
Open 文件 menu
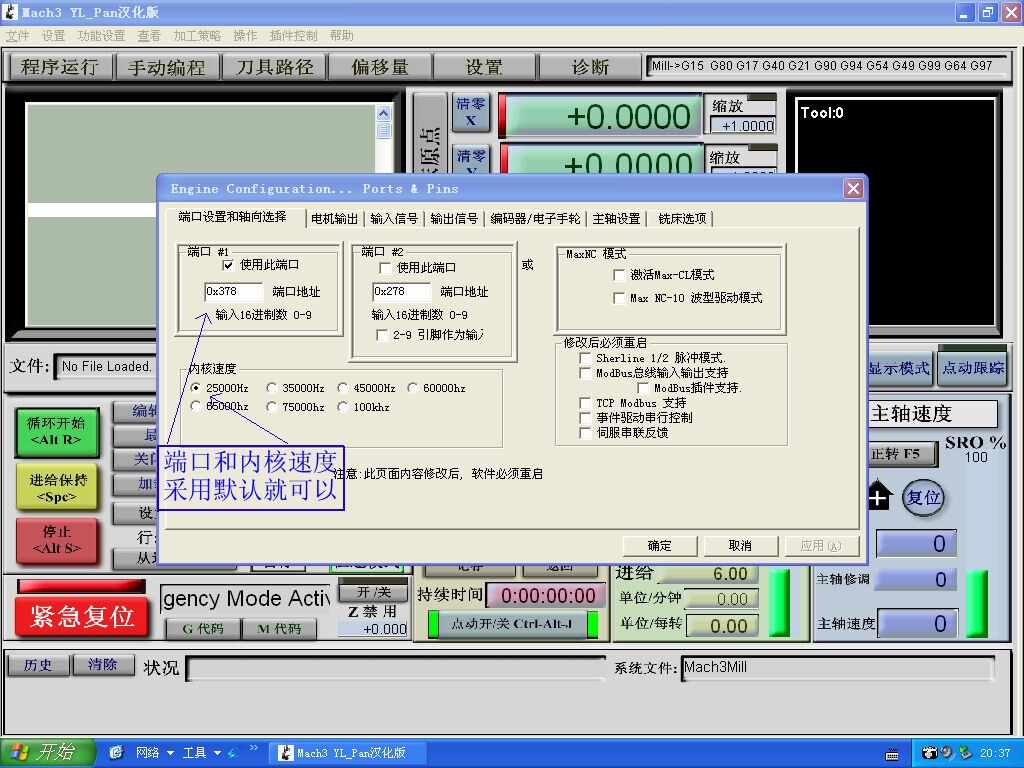[17, 36]
